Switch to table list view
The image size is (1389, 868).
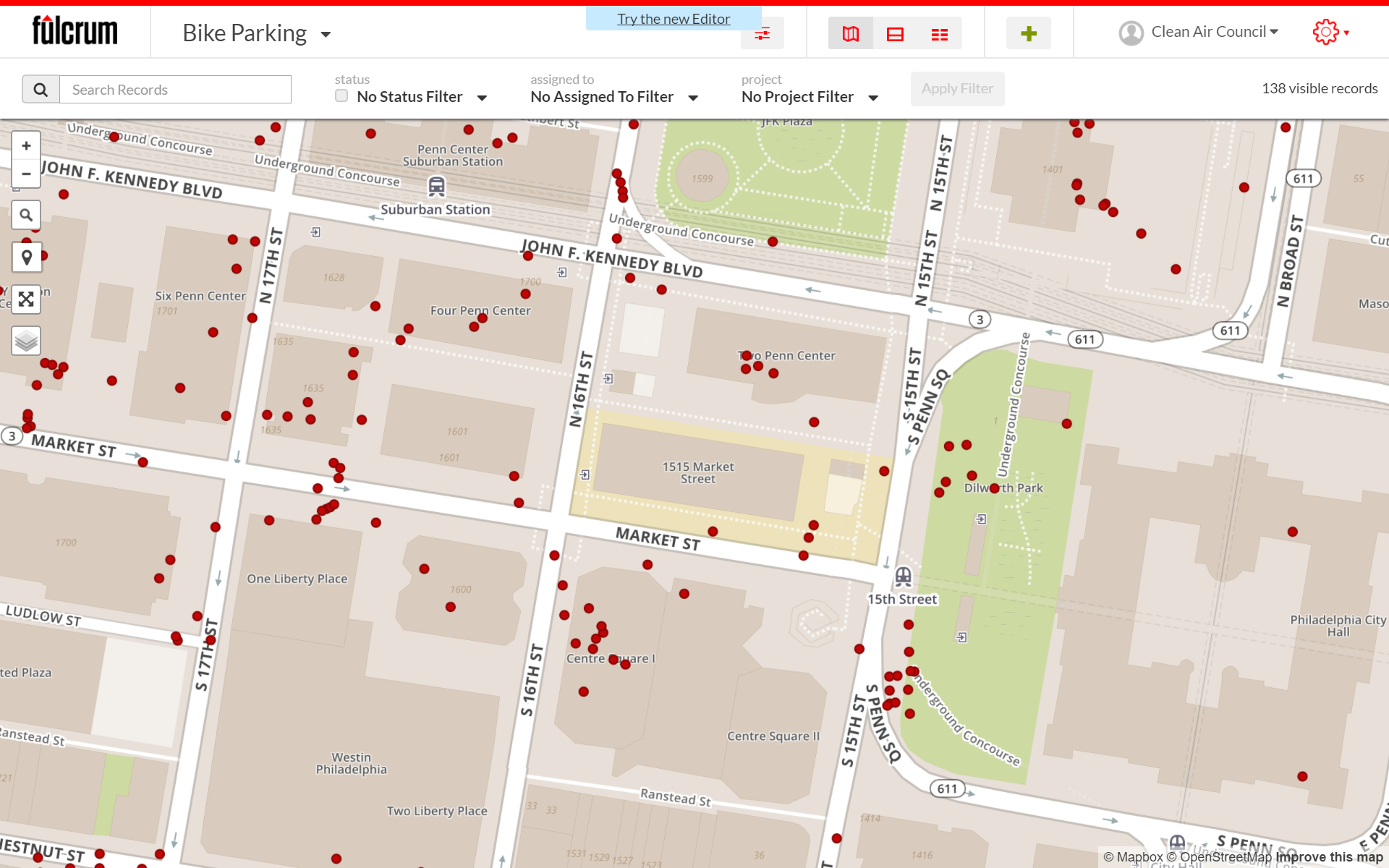(x=939, y=34)
